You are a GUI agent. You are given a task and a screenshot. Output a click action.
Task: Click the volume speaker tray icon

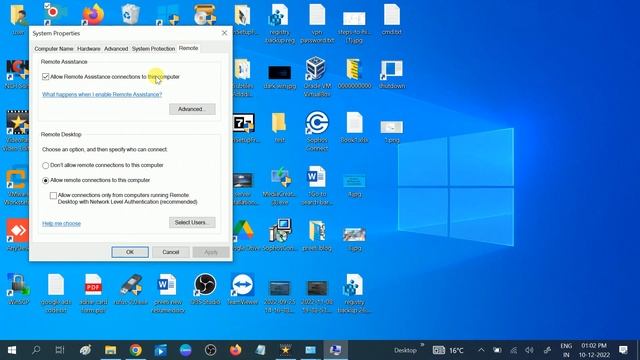(x=530, y=350)
